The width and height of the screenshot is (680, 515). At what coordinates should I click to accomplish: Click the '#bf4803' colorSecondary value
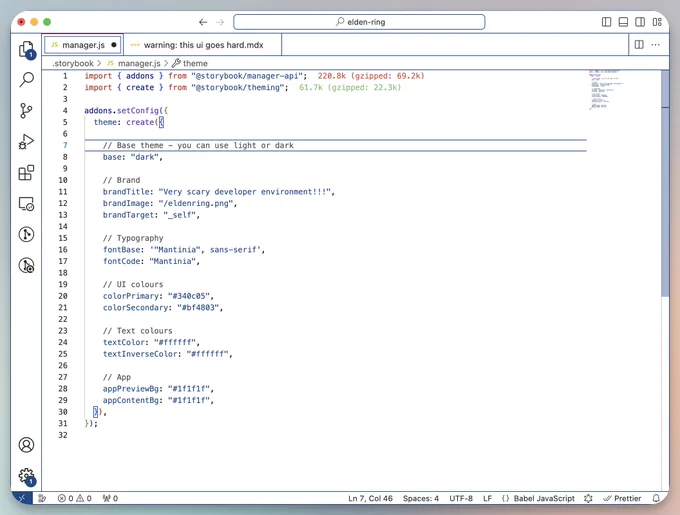tap(198, 308)
